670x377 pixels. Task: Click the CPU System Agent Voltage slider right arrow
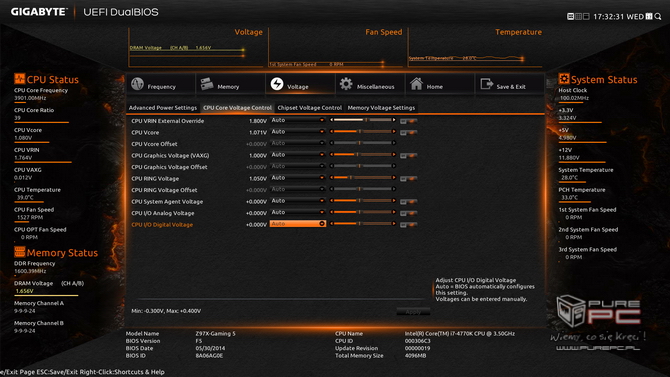tap(394, 201)
